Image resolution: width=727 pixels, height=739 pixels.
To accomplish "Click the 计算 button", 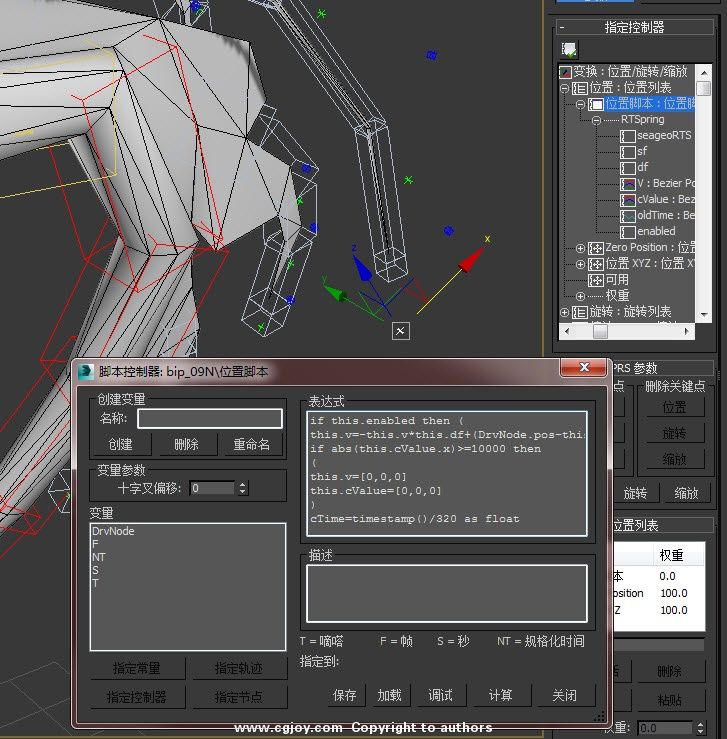I will tap(501, 695).
